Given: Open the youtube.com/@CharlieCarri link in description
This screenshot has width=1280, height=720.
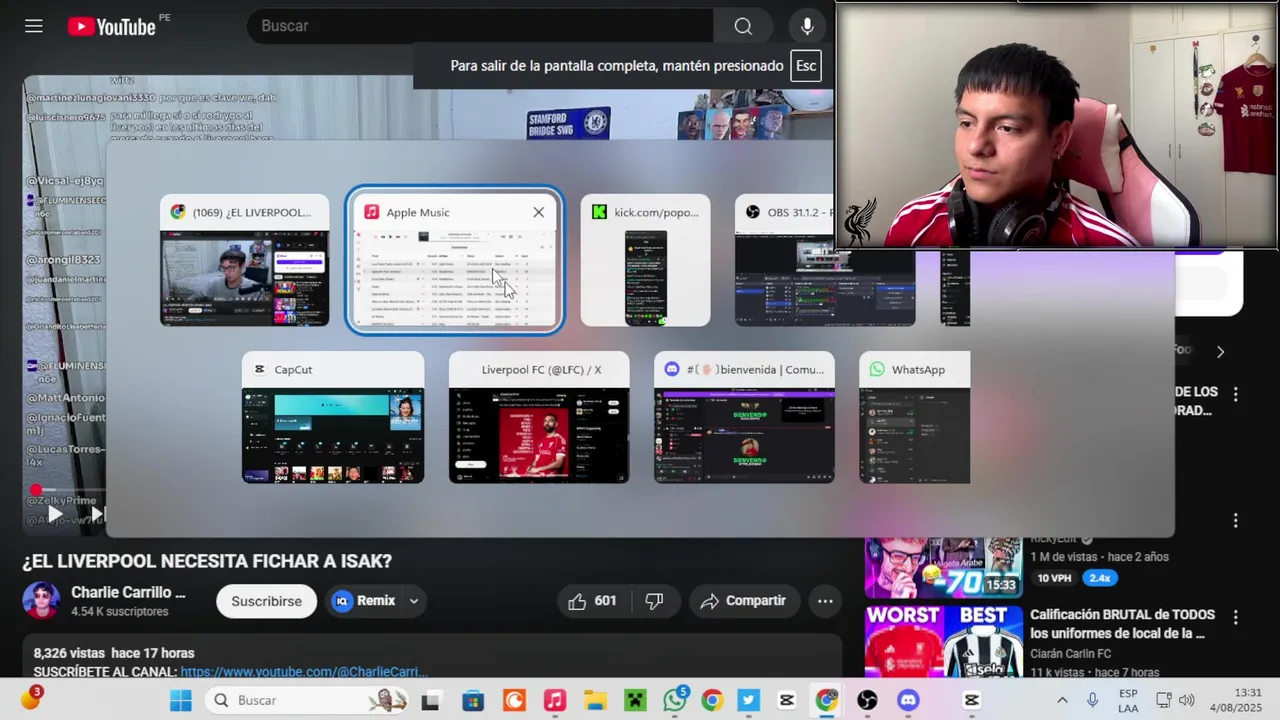Looking at the screenshot, I should [x=304, y=672].
